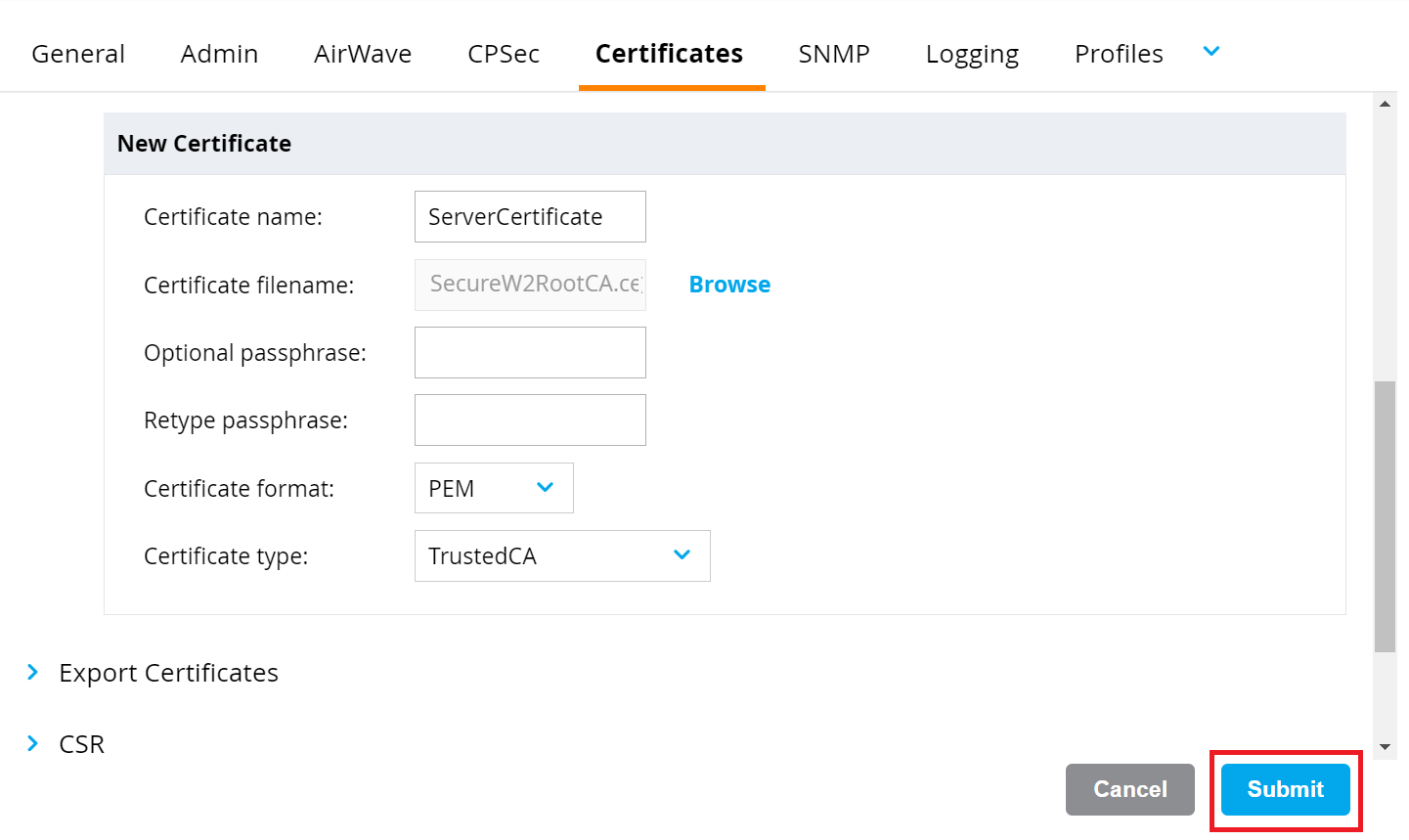Open the Logging tab
The image size is (1409, 840).
[x=972, y=54]
